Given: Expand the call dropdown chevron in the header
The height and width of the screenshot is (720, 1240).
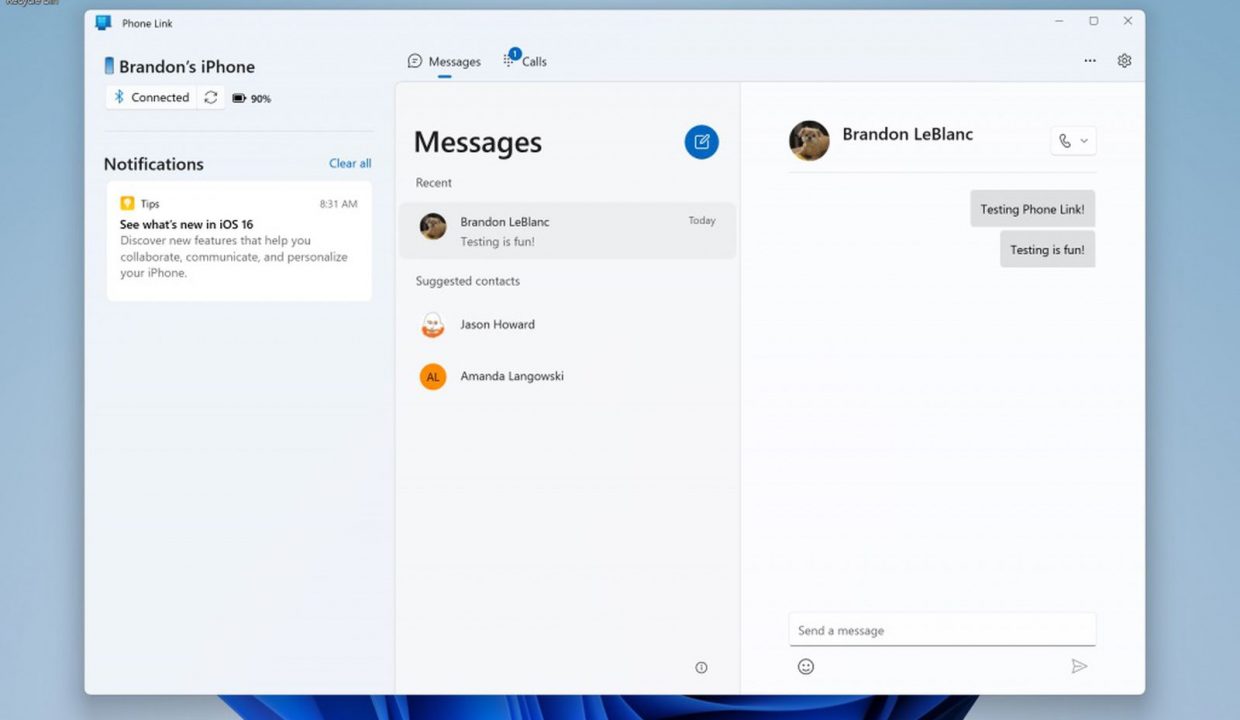Looking at the screenshot, I should click(x=1084, y=141).
